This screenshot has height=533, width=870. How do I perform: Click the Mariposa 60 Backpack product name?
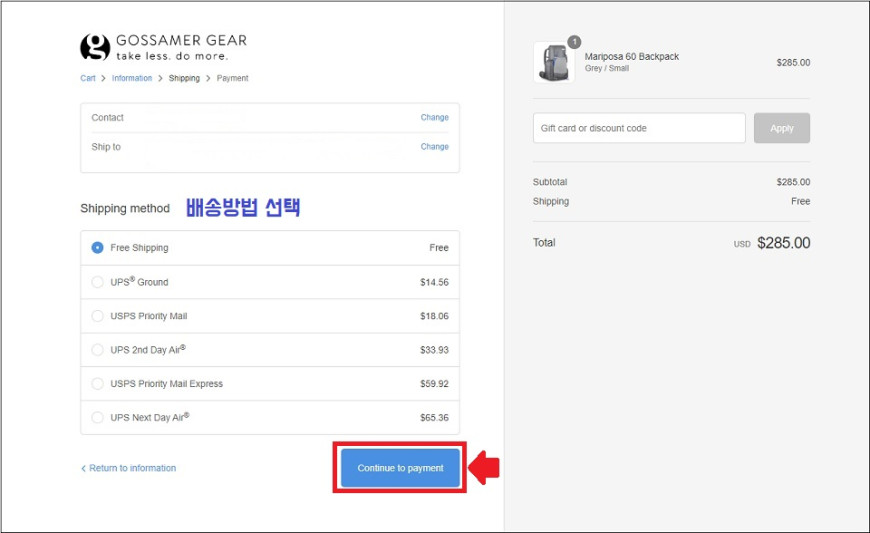point(631,57)
